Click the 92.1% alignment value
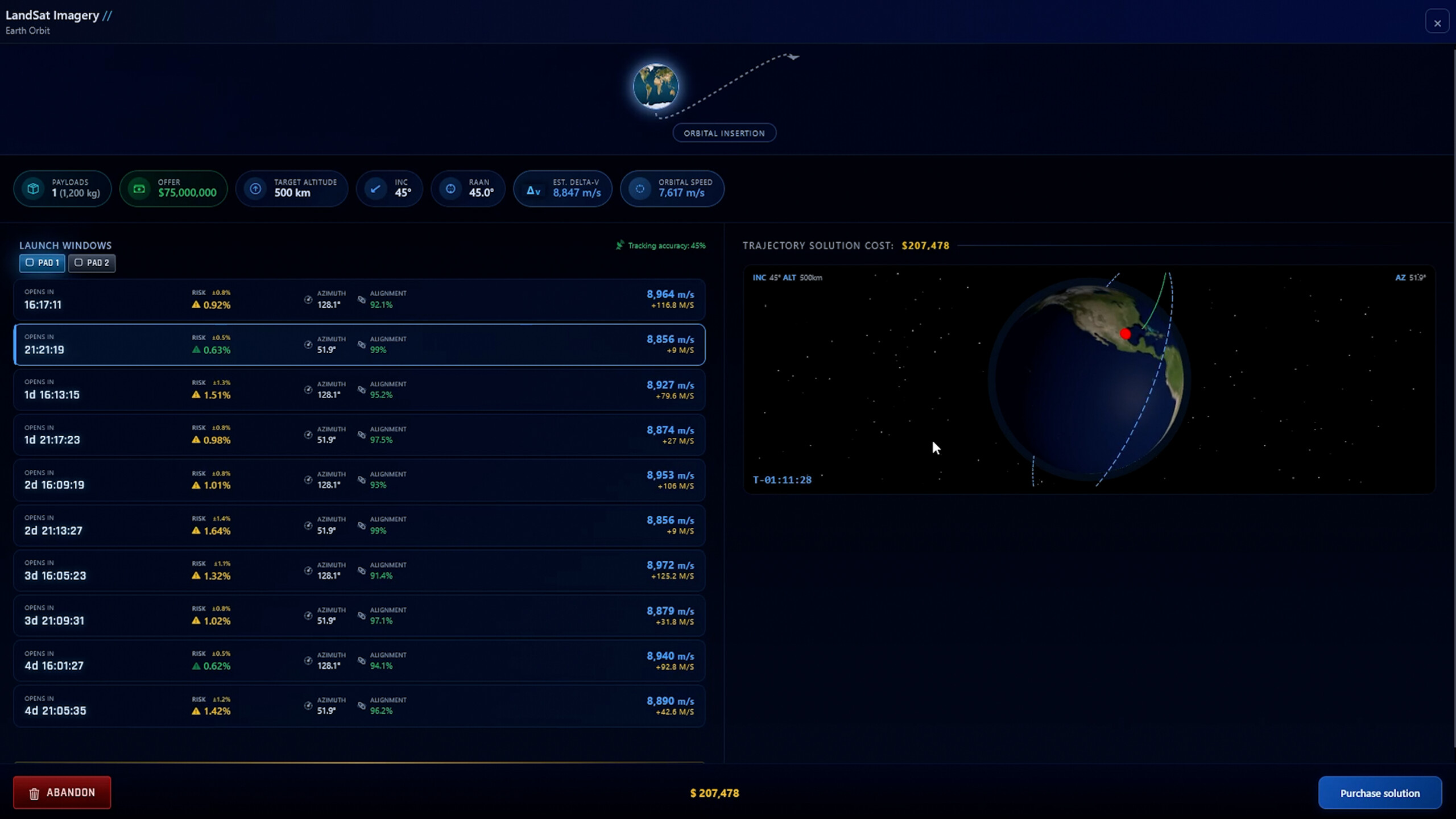 [381, 305]
